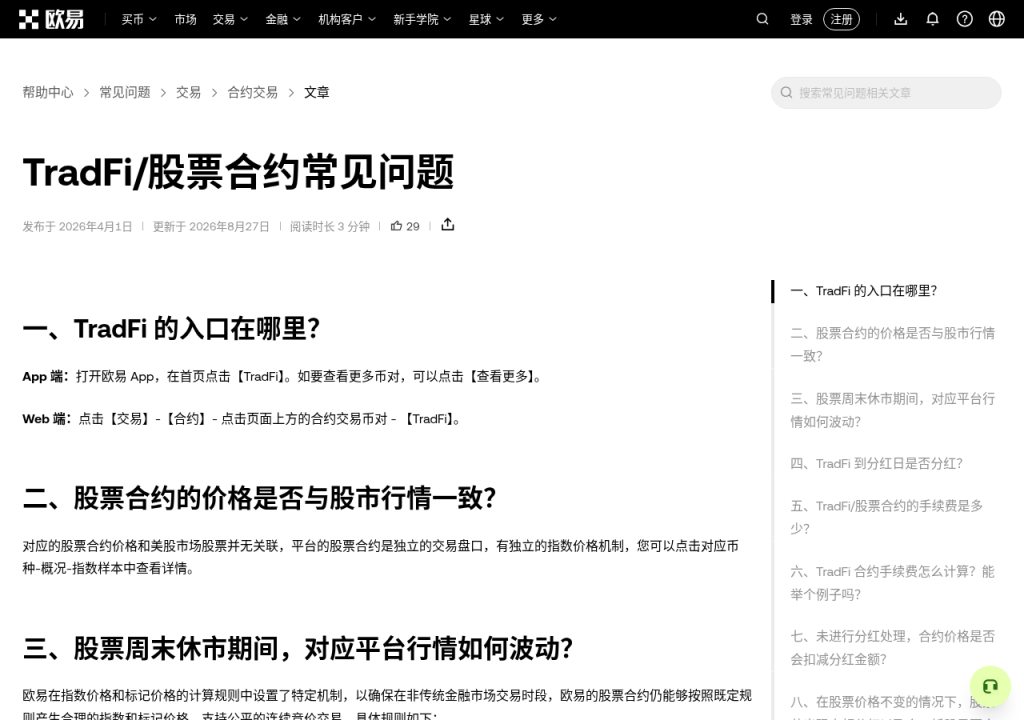Open the language globe icon
This screenshot has height=720, width=1024.
(x=997, y=19)
